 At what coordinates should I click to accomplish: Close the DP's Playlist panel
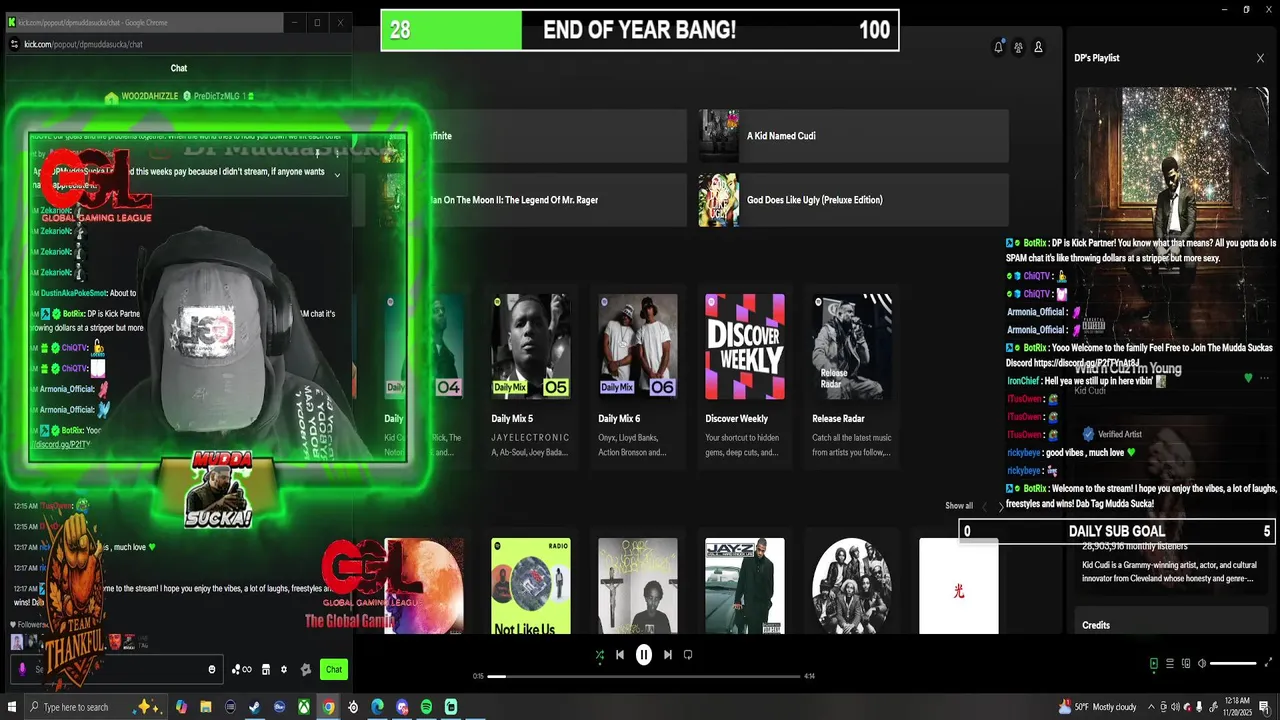pyautogui.click(x=1260, y=58)
